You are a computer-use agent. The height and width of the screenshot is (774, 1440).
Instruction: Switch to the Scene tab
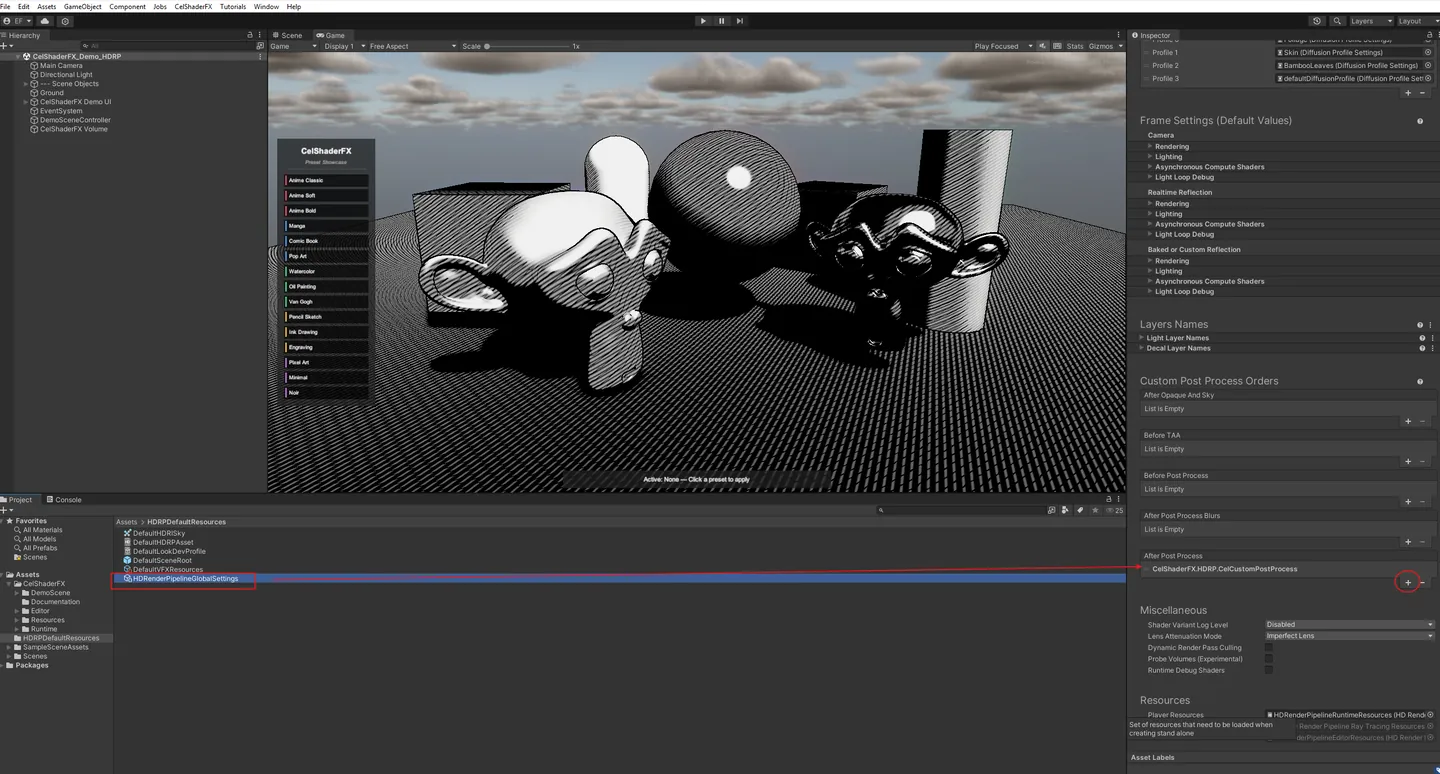pyautogui.click(x=287, y=35)
